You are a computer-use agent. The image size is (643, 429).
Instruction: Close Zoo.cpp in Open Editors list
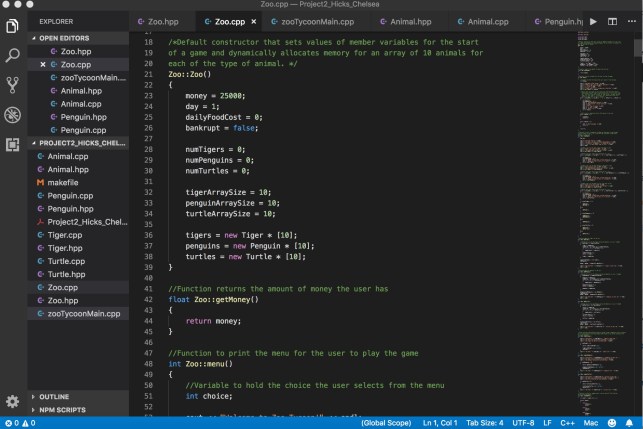click(42, 63)
